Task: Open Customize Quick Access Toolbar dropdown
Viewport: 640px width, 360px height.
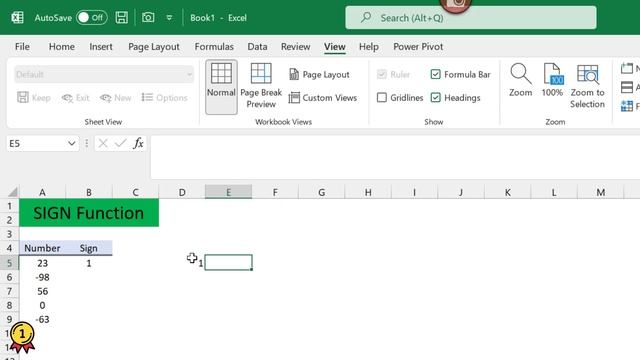Action: pos(169,18)
